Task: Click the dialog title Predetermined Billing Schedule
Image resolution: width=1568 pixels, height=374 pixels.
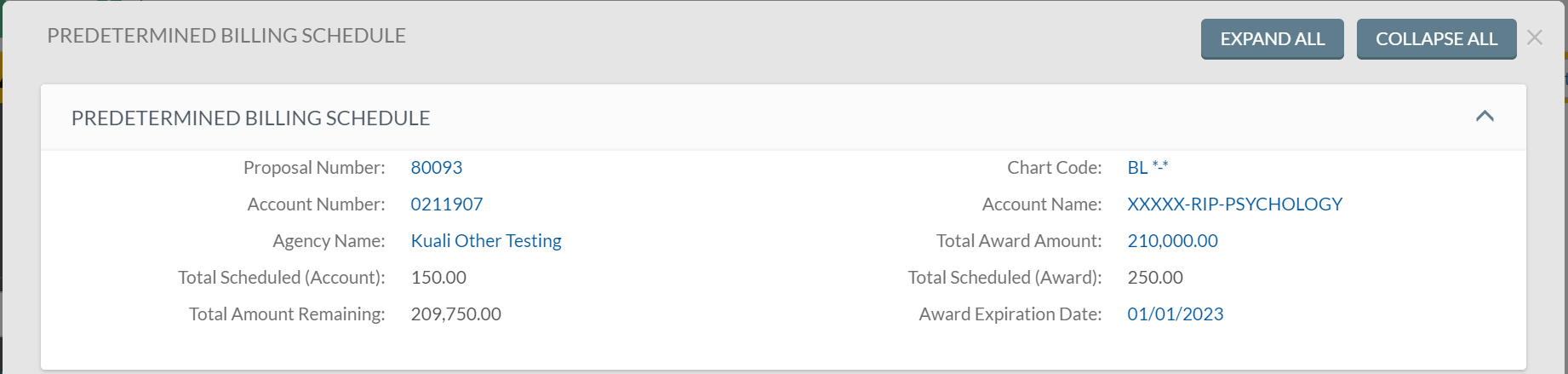Action: (226, 36)
